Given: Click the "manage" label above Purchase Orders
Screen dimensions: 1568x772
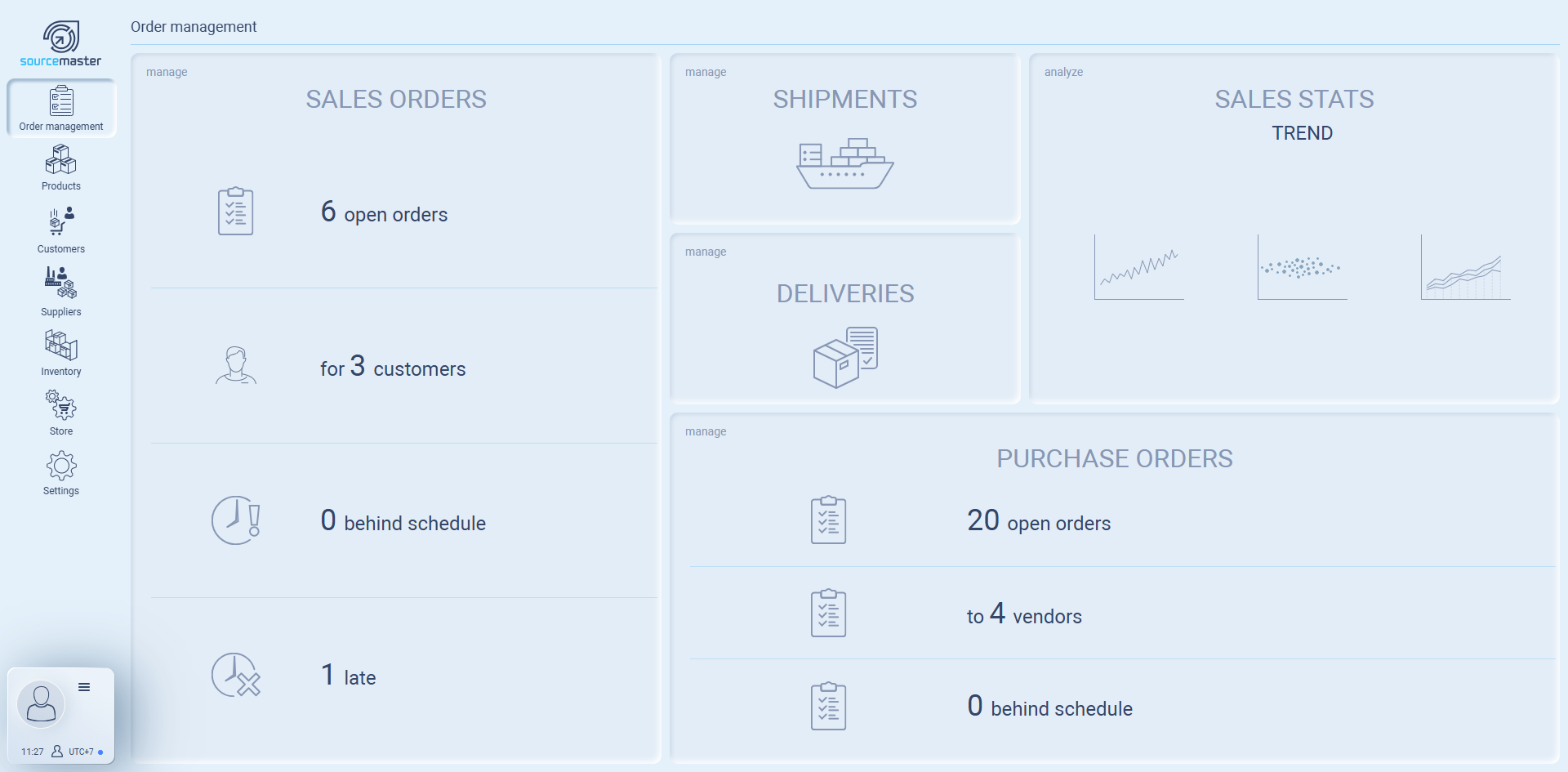Looking at the screenshot, I should point(706,431).
